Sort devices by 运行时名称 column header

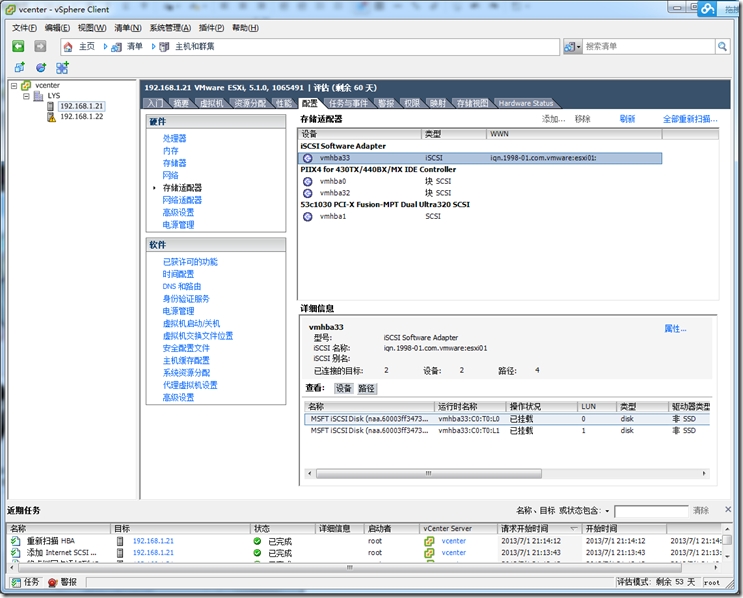[470, 407]
